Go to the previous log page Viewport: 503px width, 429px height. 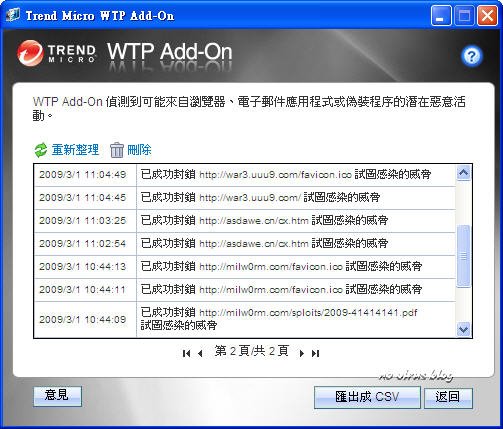[x=200, y=353]
